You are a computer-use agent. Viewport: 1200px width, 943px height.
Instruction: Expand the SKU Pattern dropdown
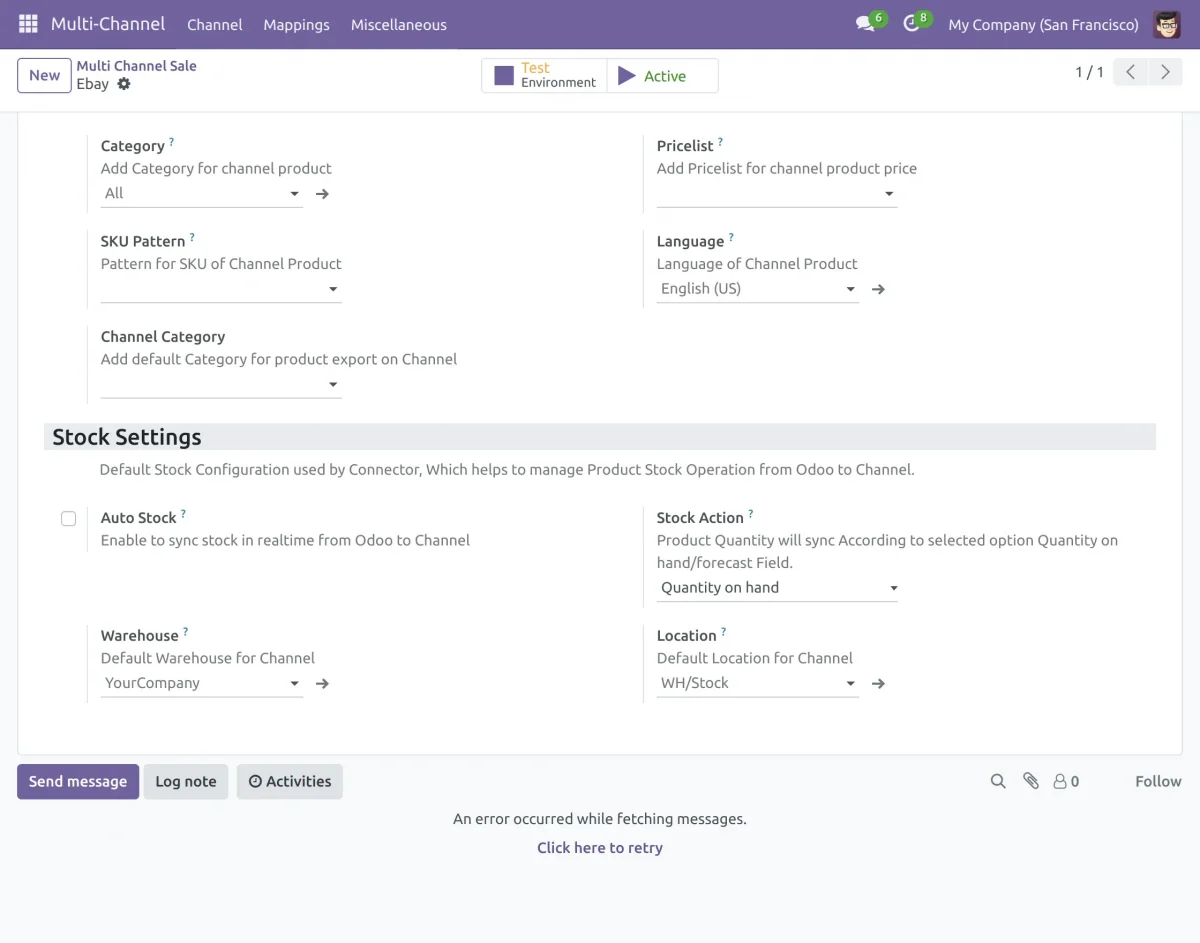pyautogui.click(x=221, y=290)
